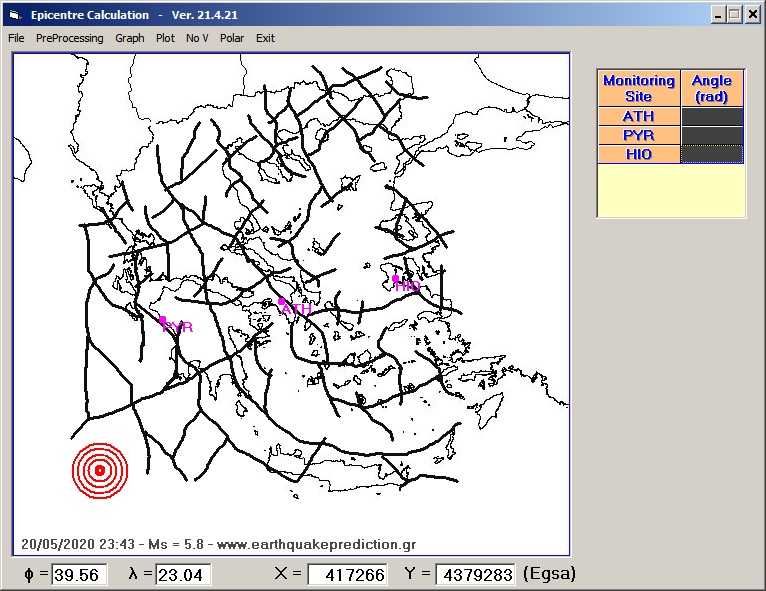Viewport: 766px width, 591px height.
Task: Open the PreProcessing menu
Action: (x=69, y=38)
